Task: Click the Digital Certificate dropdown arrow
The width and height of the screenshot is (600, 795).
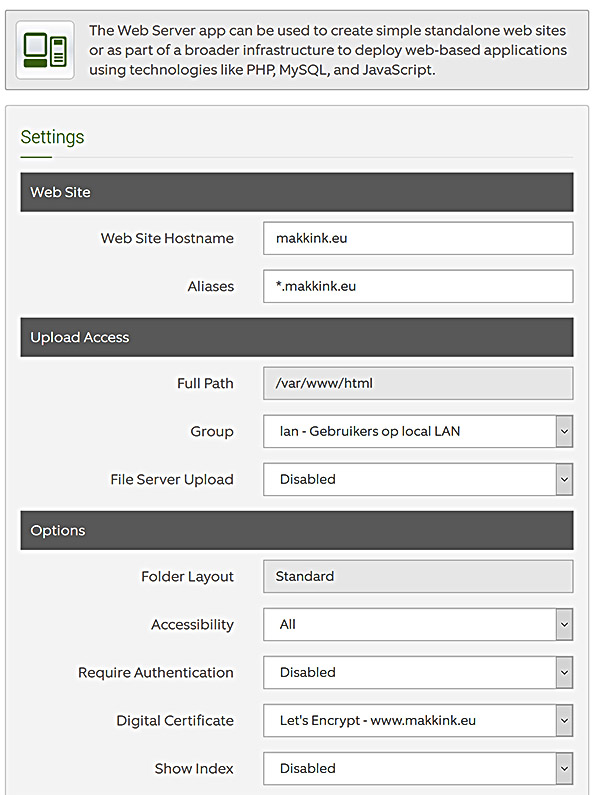Action: 564,720
